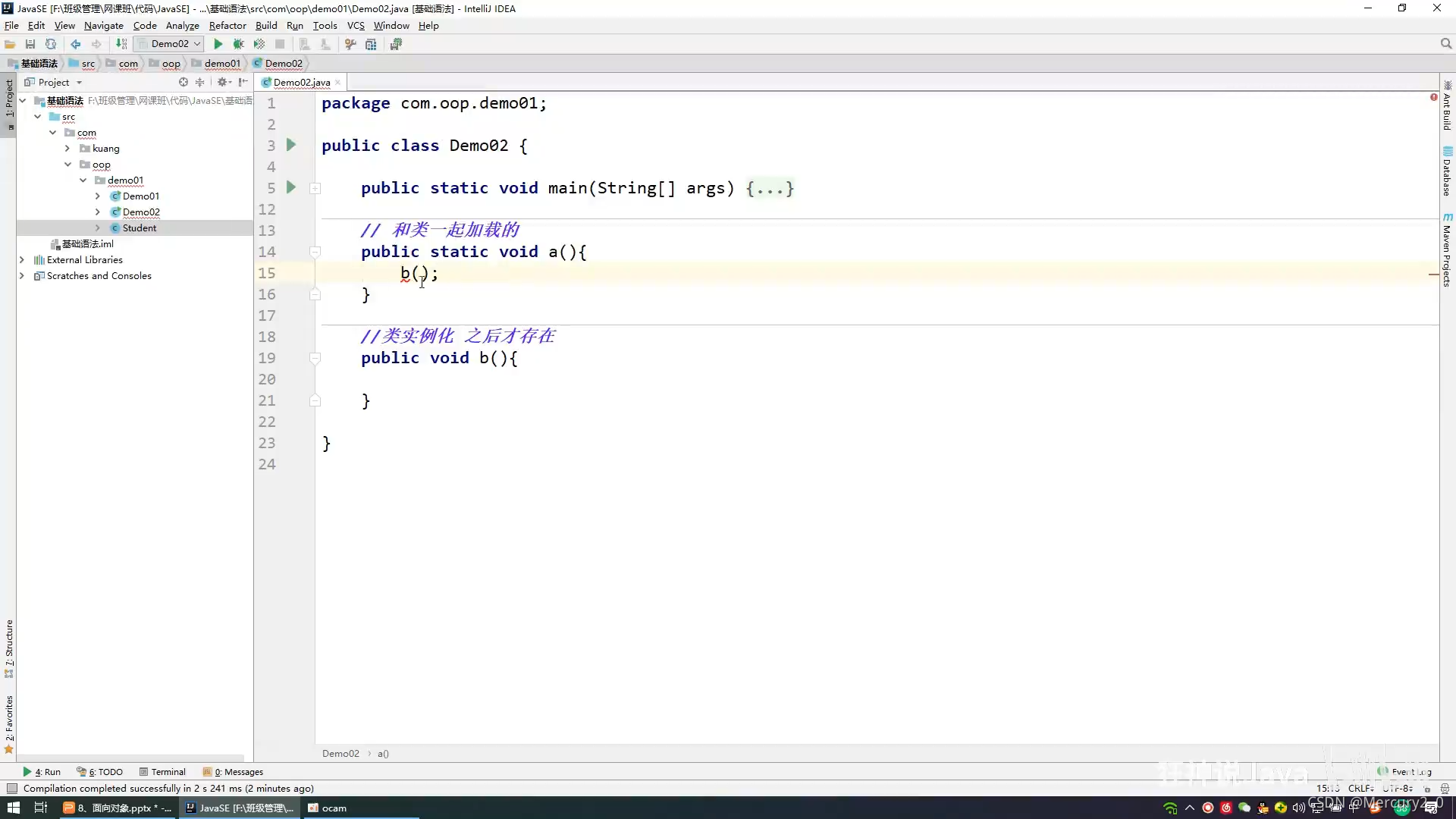Open the 6: TODO tool window

click(x=99, y=772)
